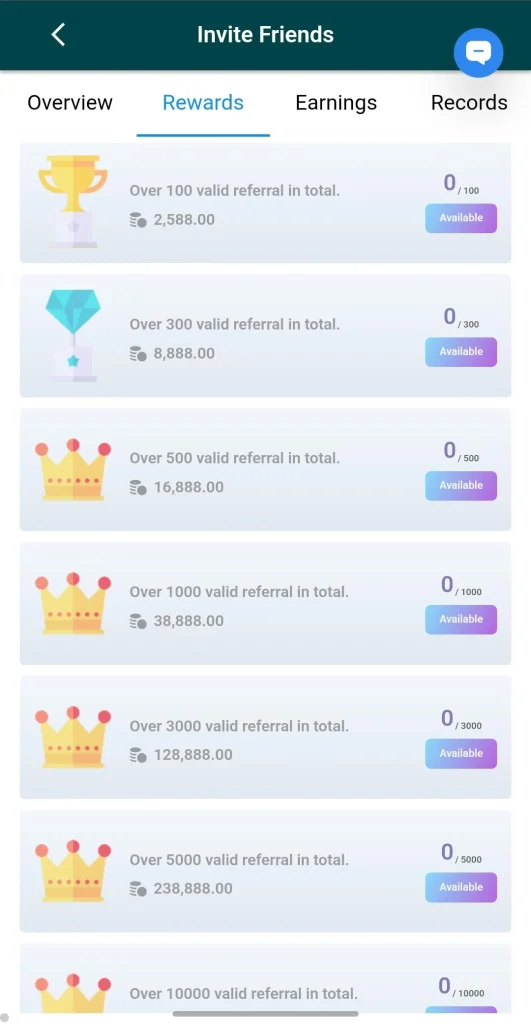Open the Earnings tab
Viewport: 531px width, 1024px height.
[336, 103]
